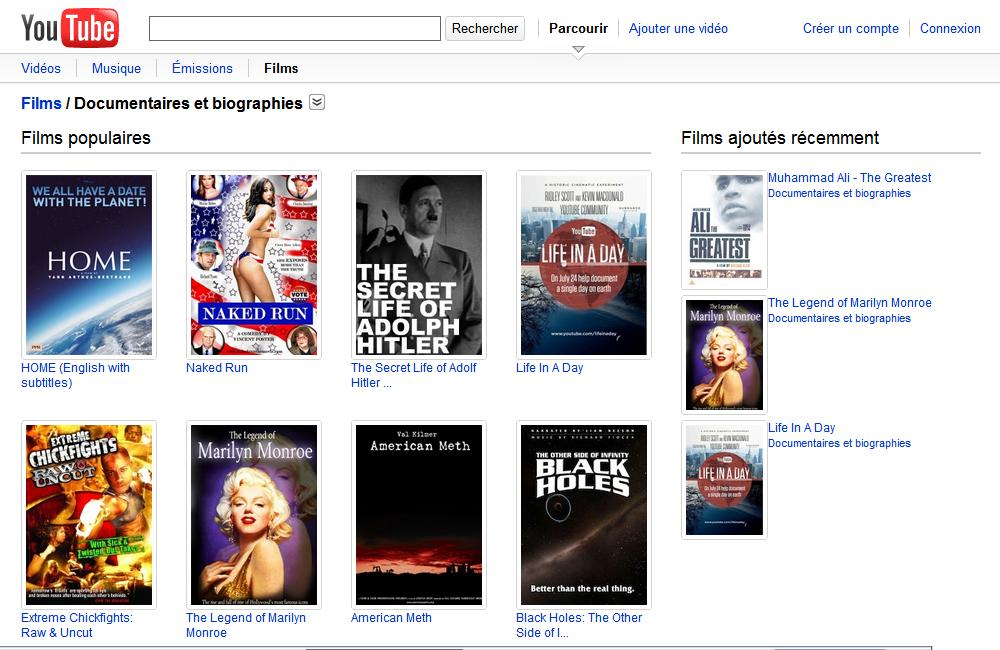Open the small Life In A Day poster in recently added
The height and width of the screenshot is (650, 1000).
click(724, 480)
